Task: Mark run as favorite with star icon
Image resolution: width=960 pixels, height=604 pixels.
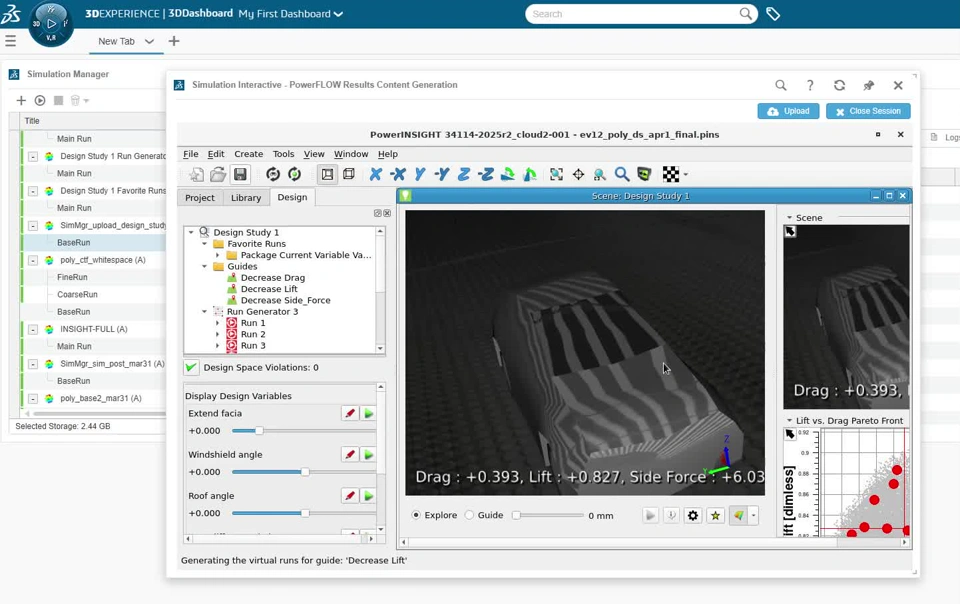Action: [x=715, y=515]
